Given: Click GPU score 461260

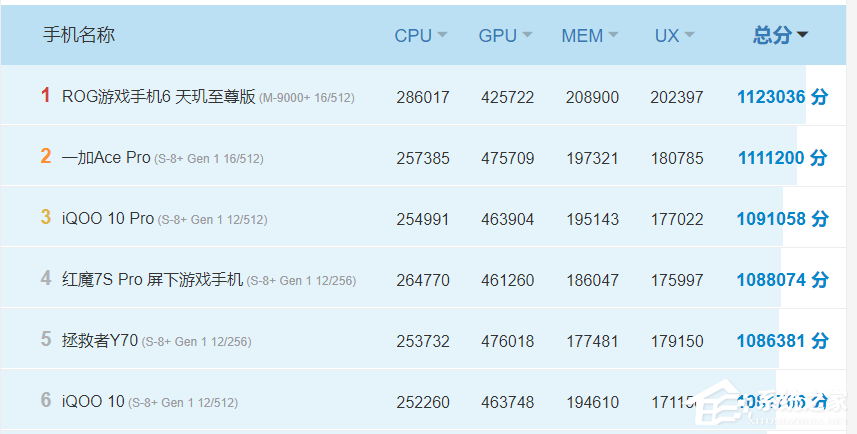Looking at the screenshot, I should click(x=508, y=280).
